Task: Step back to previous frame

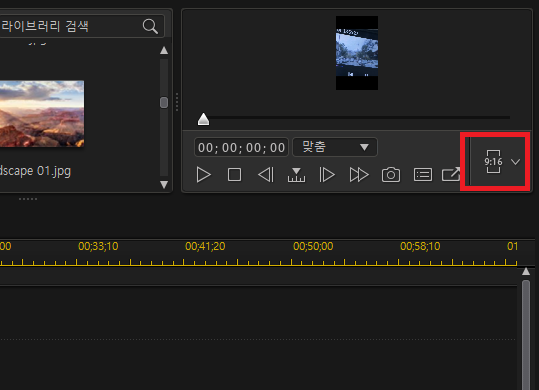Action: coord(266,175)
